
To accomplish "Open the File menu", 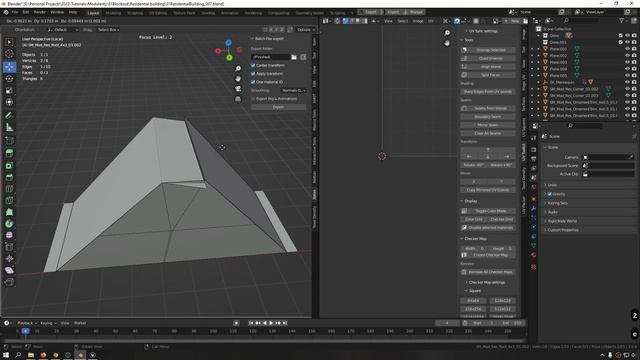I will click(15, 12).
